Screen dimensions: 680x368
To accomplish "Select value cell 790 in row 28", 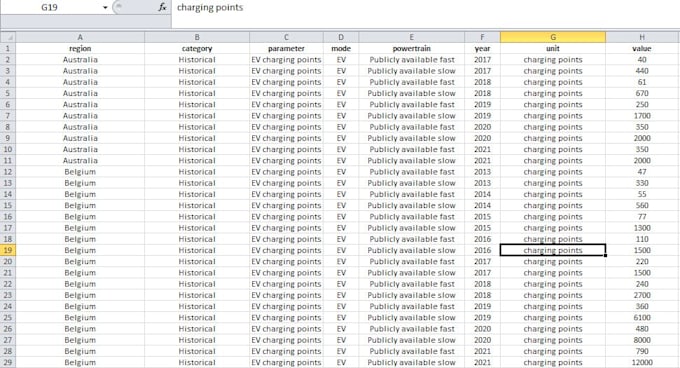I will pyautogui.click(x=642, y=351).
